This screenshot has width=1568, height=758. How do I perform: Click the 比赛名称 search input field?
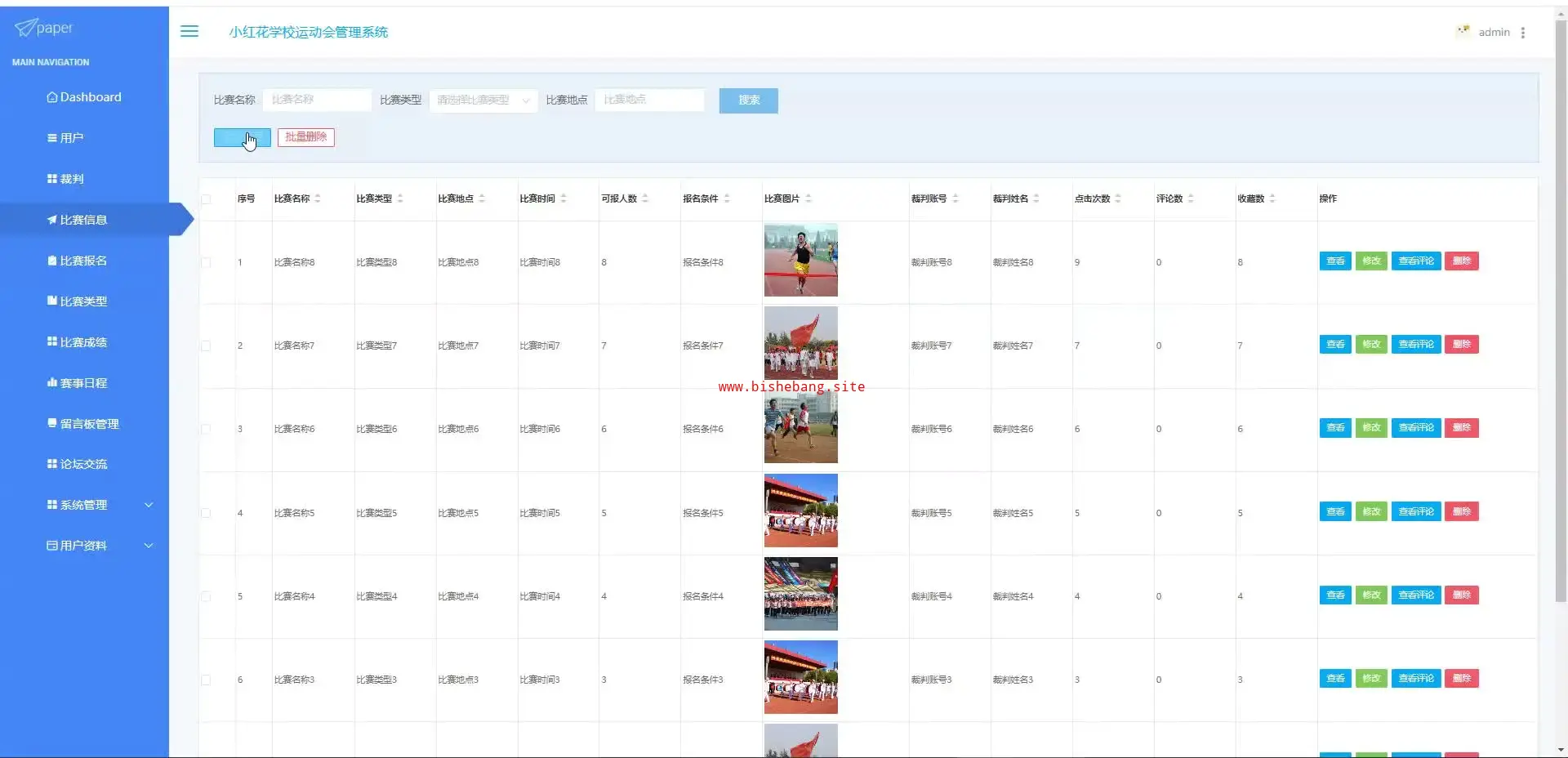click(x=317, y=100)
